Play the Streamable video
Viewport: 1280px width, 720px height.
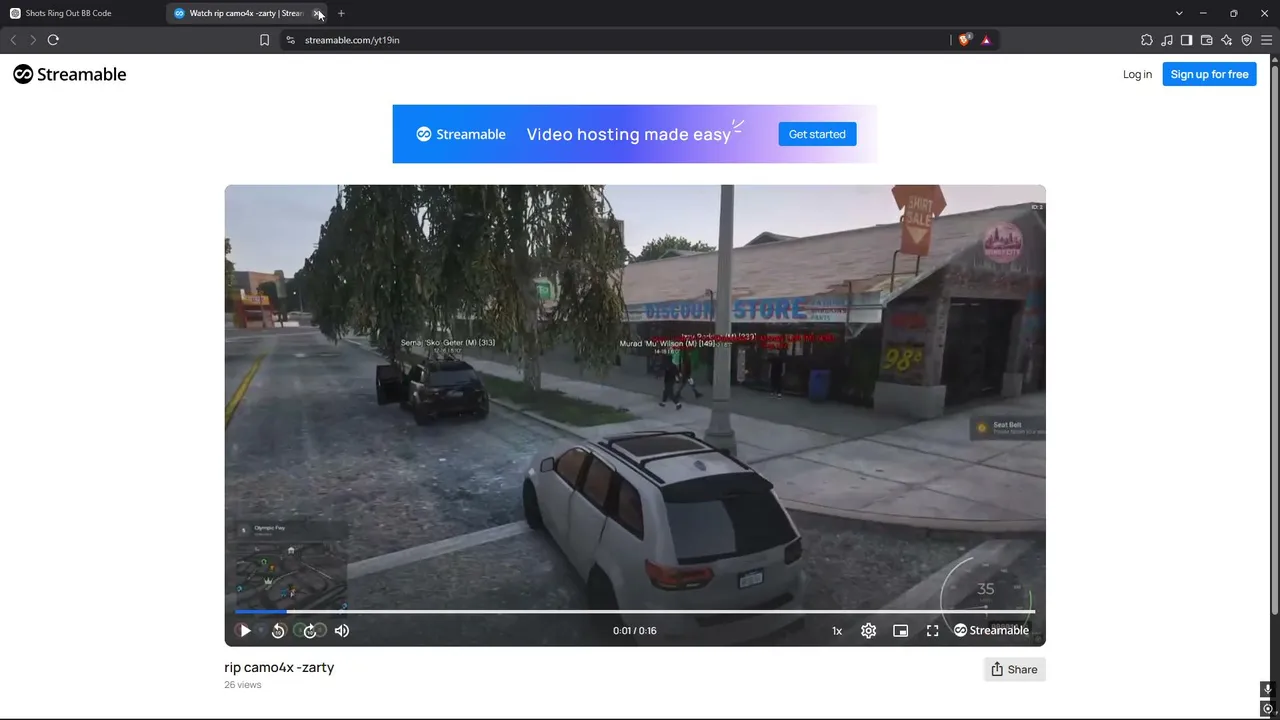[245, 631]
